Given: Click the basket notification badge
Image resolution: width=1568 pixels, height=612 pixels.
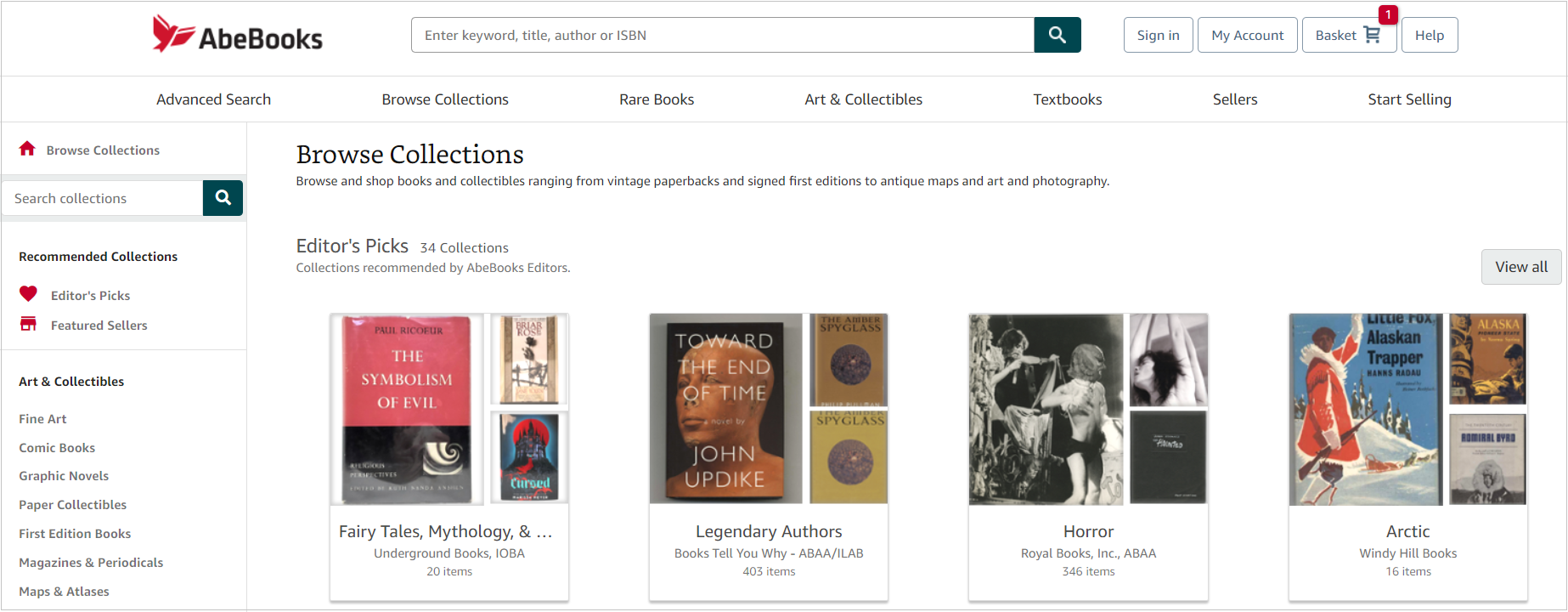Looking at the screenshot, I should 1388,14.
